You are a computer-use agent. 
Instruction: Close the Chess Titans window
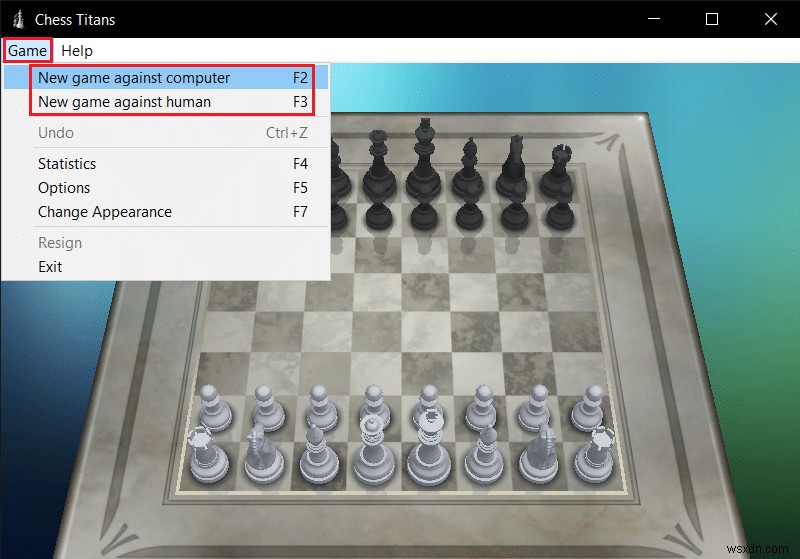pos(770,19)
